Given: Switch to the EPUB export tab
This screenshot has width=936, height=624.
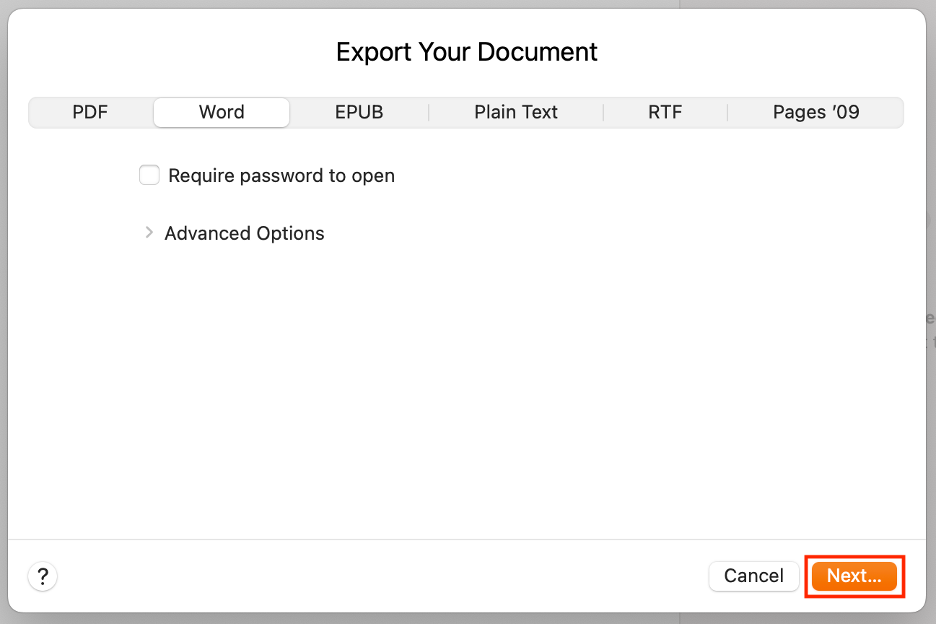Looking at the screenshot, I should [x=359, y=112].
